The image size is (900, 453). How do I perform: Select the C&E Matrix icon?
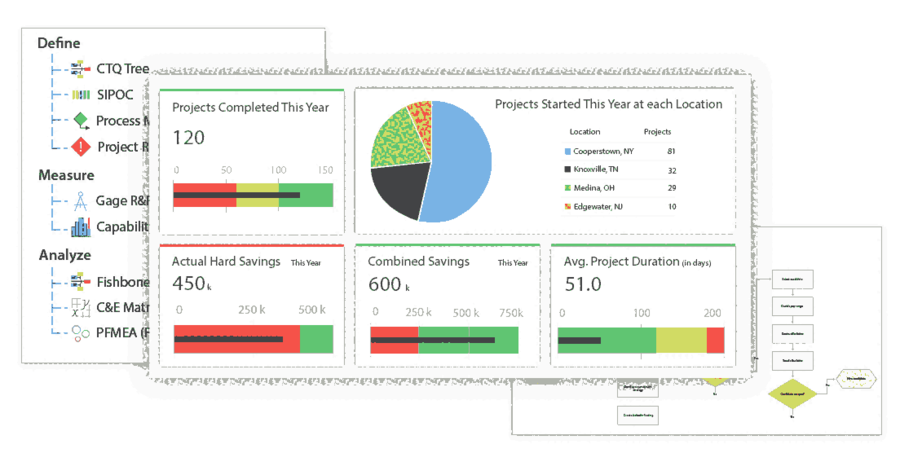tap(80, 308)
